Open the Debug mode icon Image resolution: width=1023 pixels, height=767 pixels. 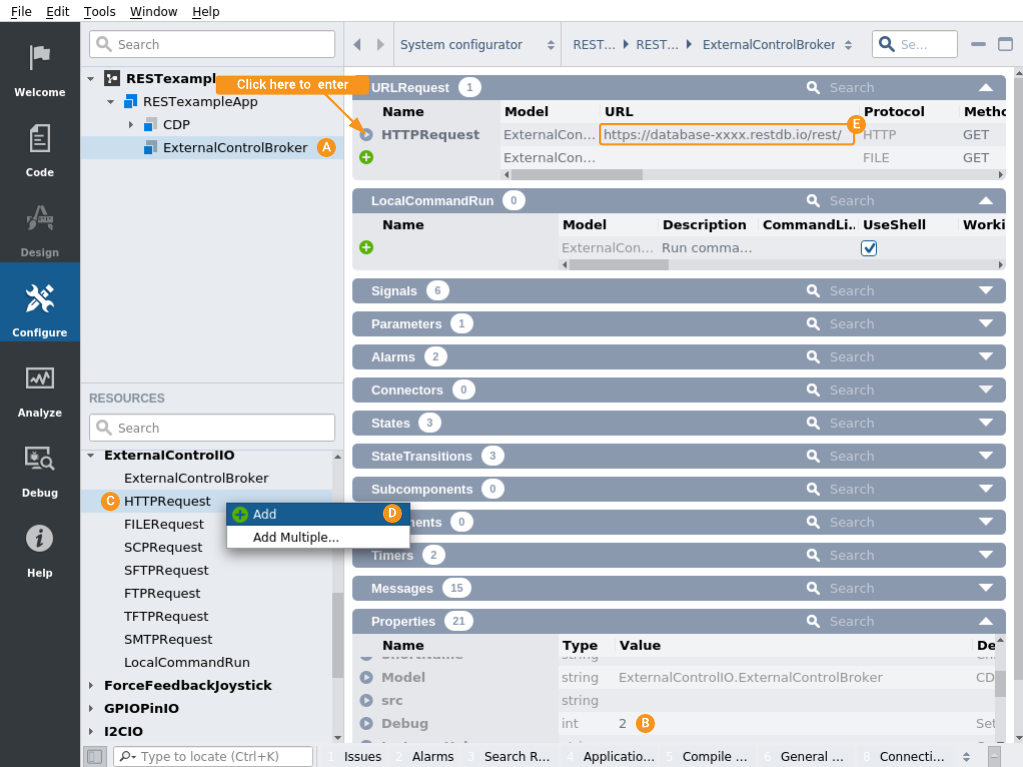pyautogui.click(x=40, y=459)
